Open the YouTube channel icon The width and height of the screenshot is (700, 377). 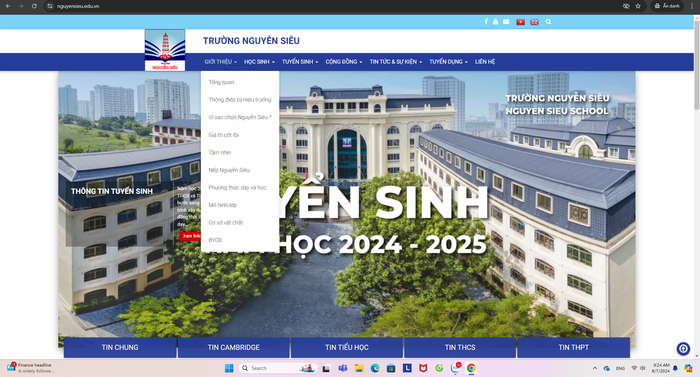[495, 21]
